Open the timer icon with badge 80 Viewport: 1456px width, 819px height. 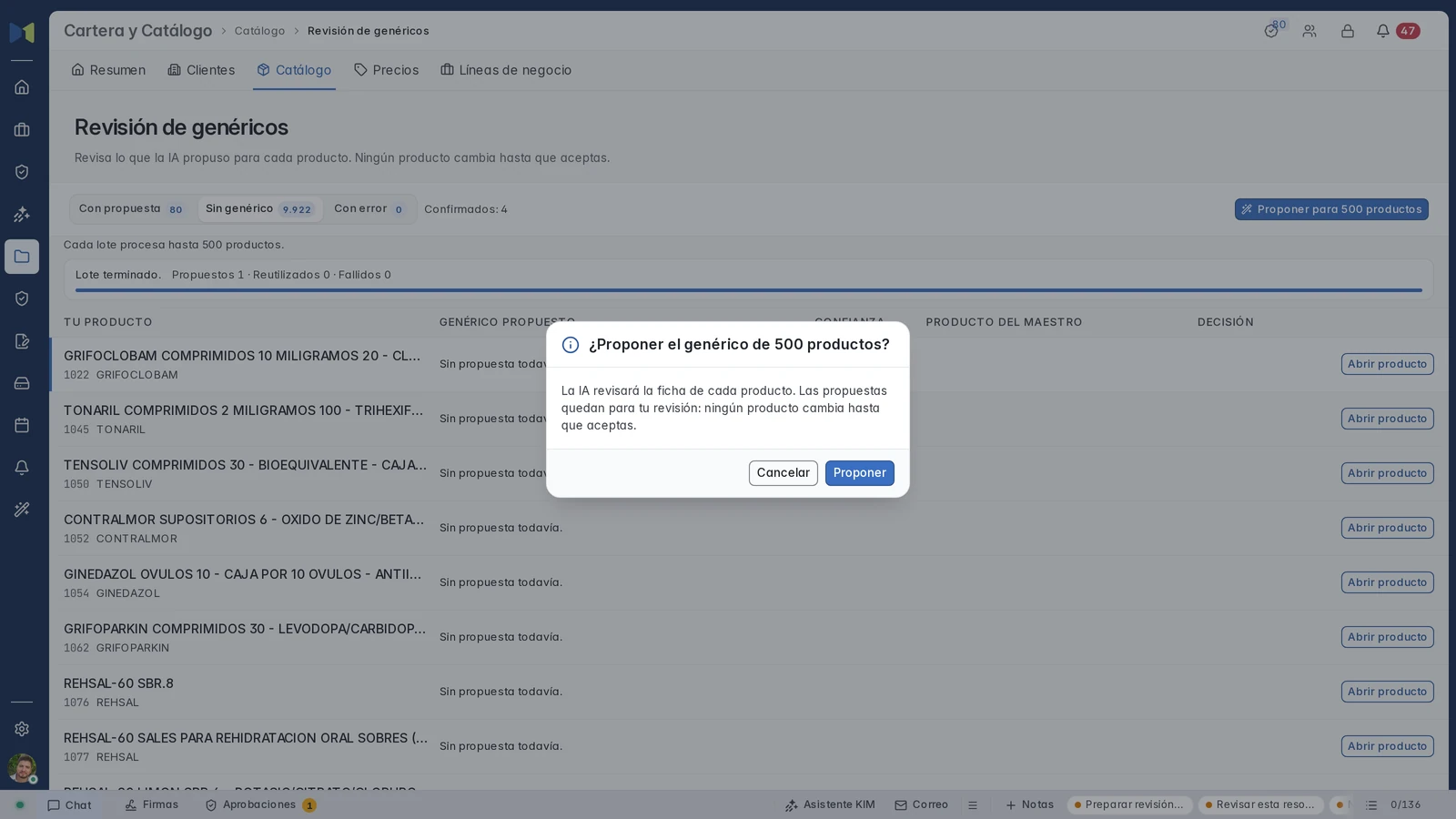[x=1271, y=31]
